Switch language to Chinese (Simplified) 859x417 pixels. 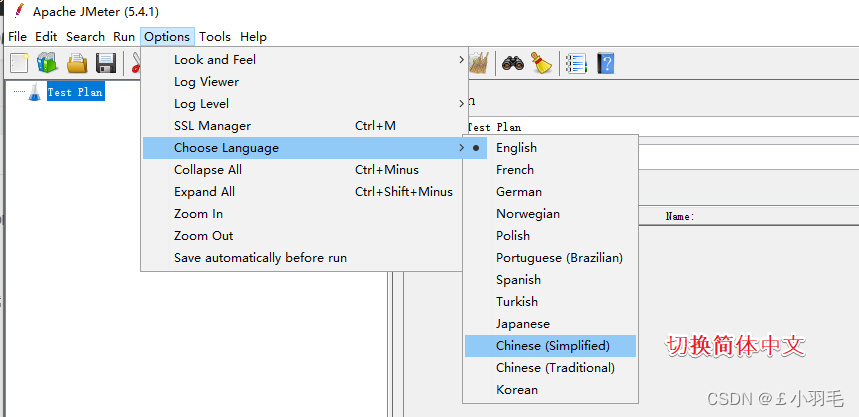[551, 346]
